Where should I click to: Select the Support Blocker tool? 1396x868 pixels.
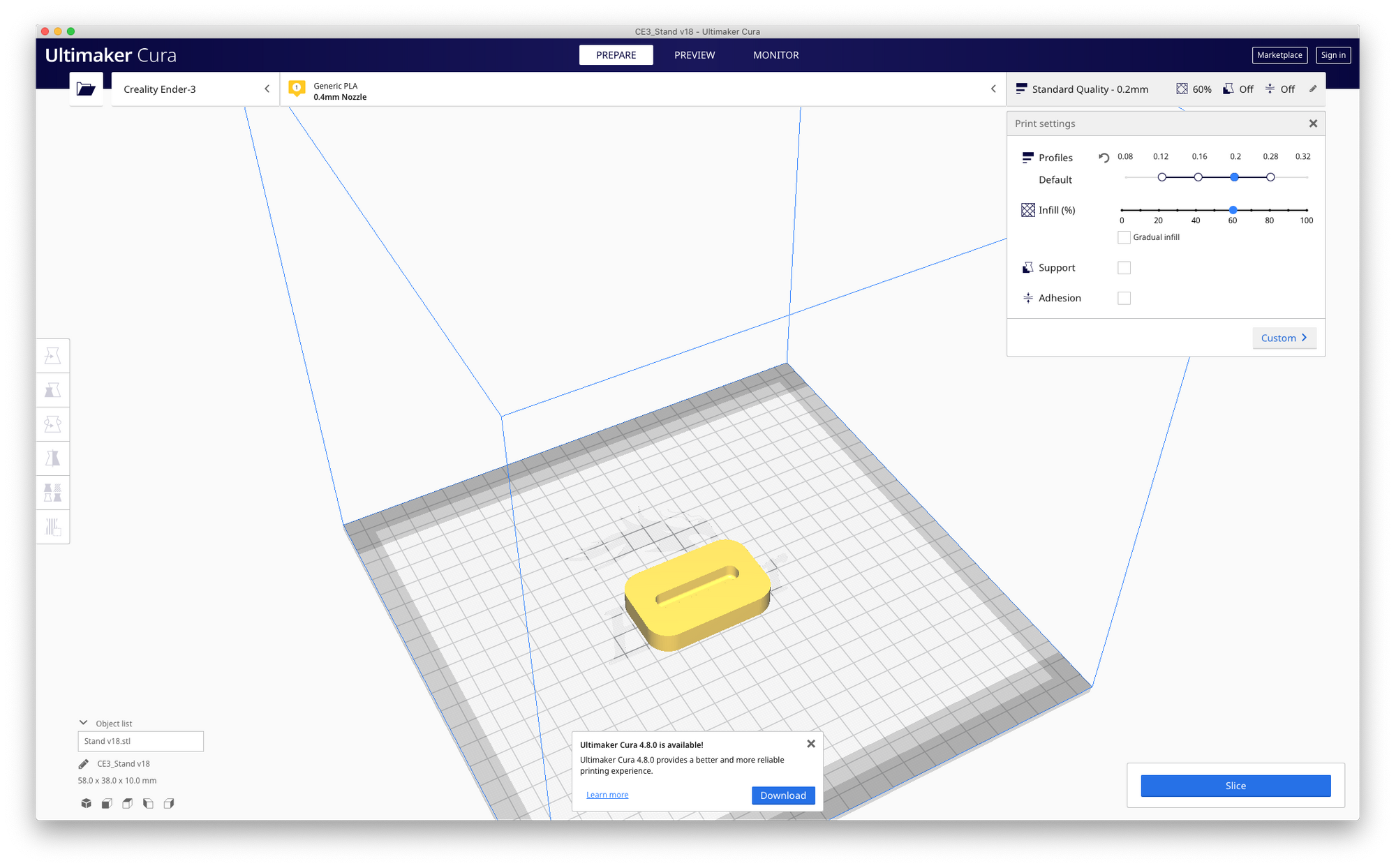click(53, 526)
